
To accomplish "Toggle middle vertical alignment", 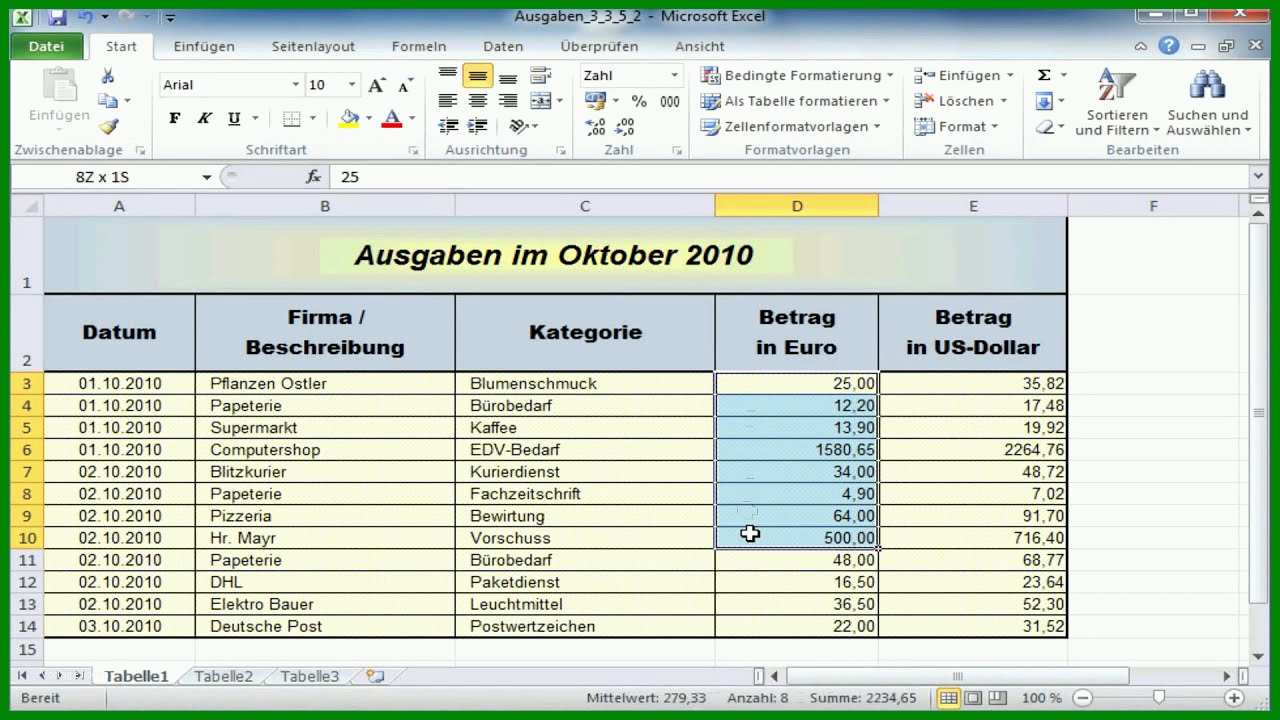I will pyautogui.click(x=478, y=76).
